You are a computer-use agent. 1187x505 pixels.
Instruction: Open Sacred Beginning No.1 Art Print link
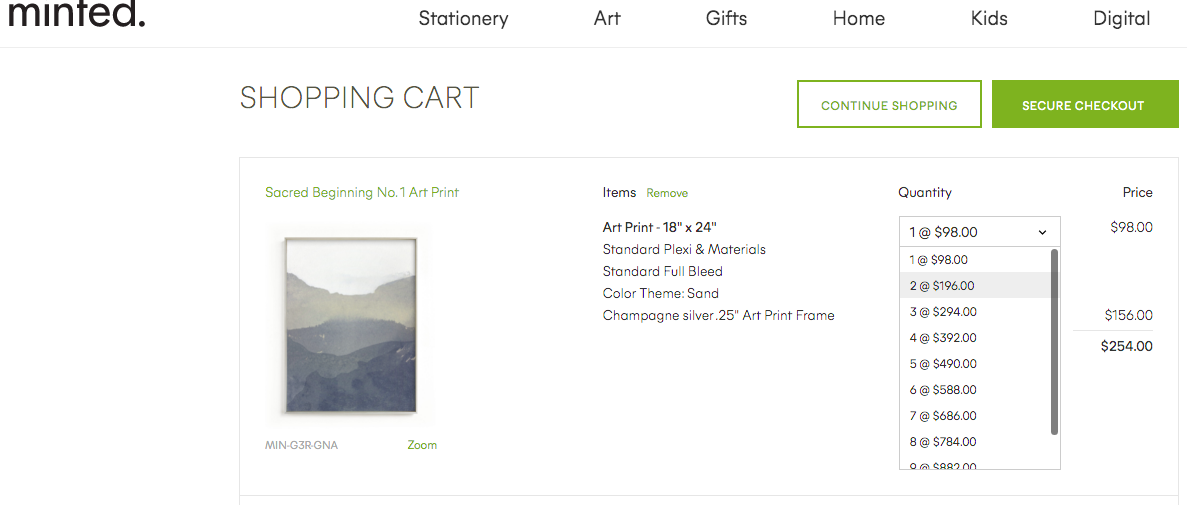click(362, 192)
